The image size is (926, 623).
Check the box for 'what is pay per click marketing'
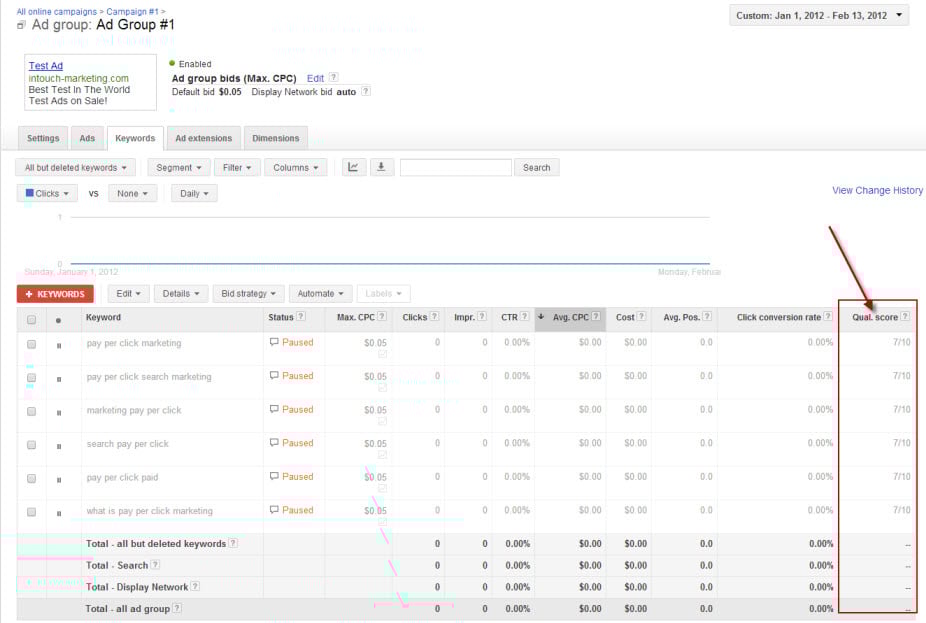coord(31,512)
